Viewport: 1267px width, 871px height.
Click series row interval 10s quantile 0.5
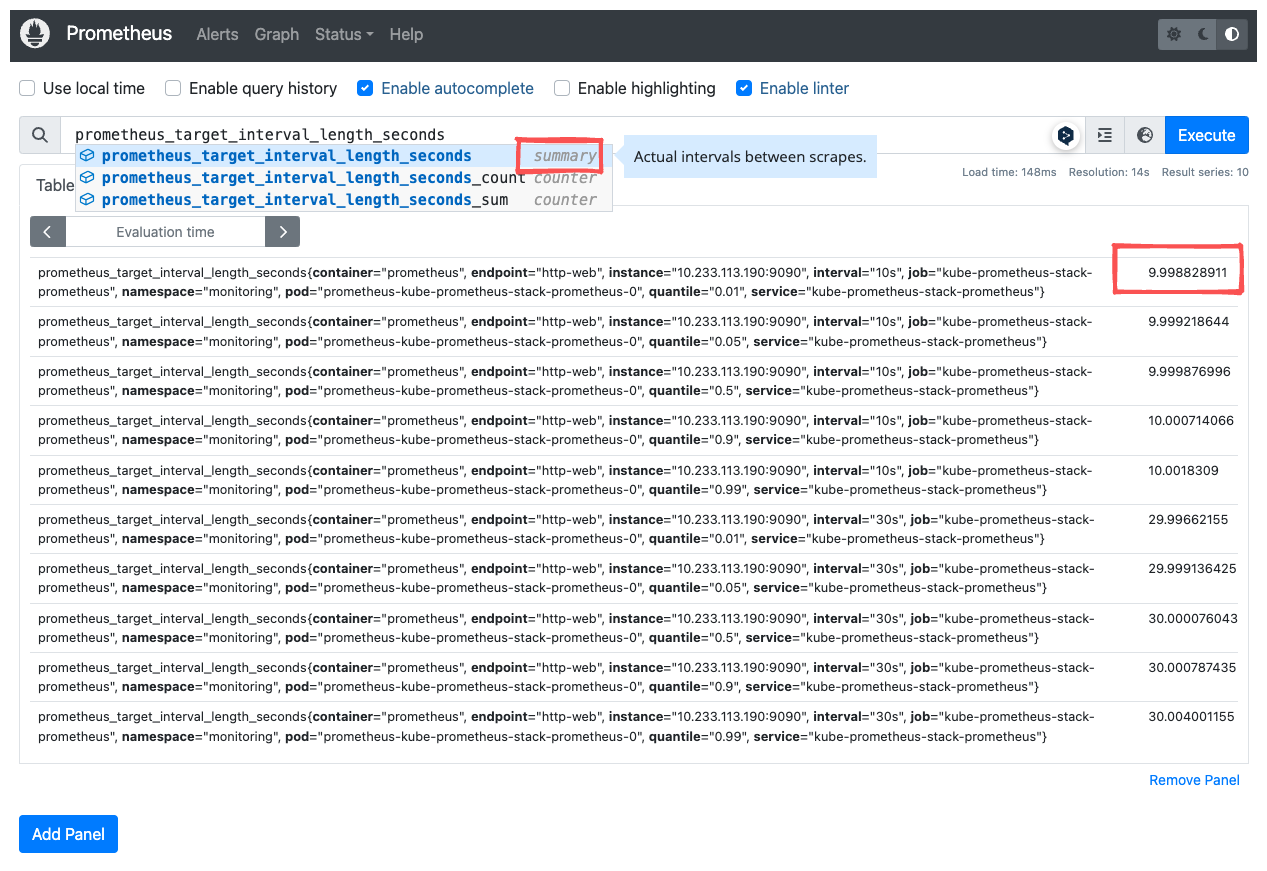634,381
